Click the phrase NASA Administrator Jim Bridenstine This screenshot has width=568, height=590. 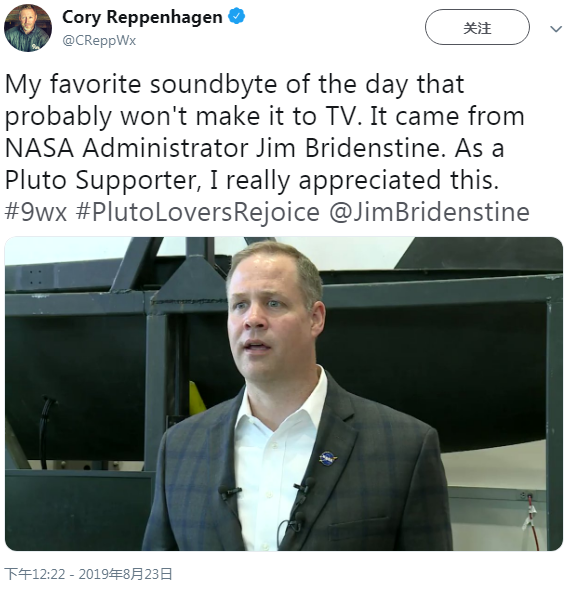click(x=223, y=148)
